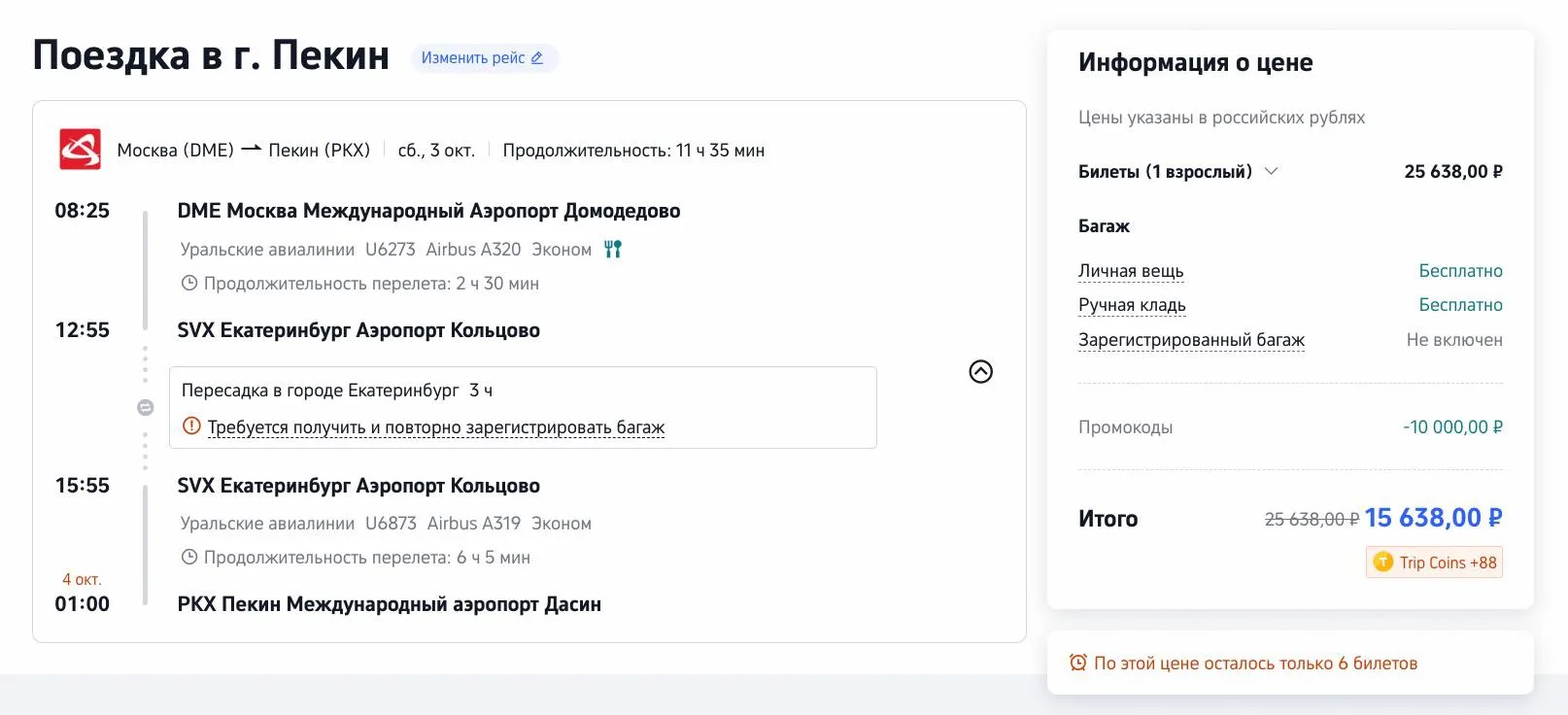Click Требуется получить и повторно зарегистрировать багаж link
This screenshot has width=1568, height=715.
pos(436,427)
